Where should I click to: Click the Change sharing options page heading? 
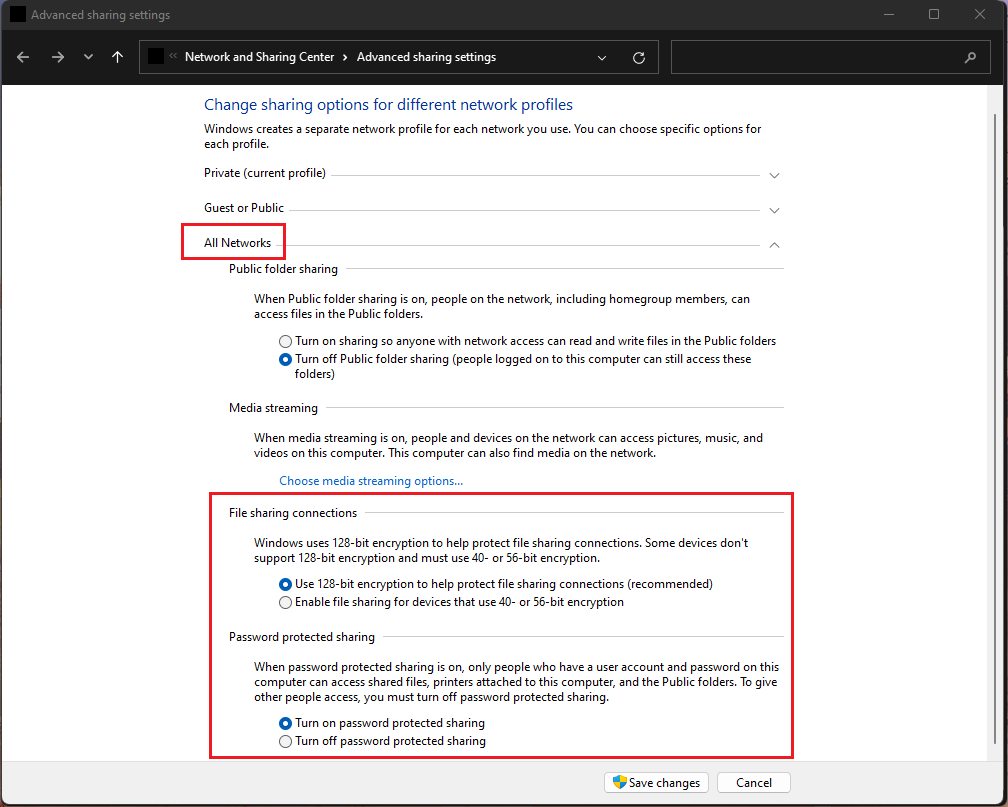pos(388,105)
